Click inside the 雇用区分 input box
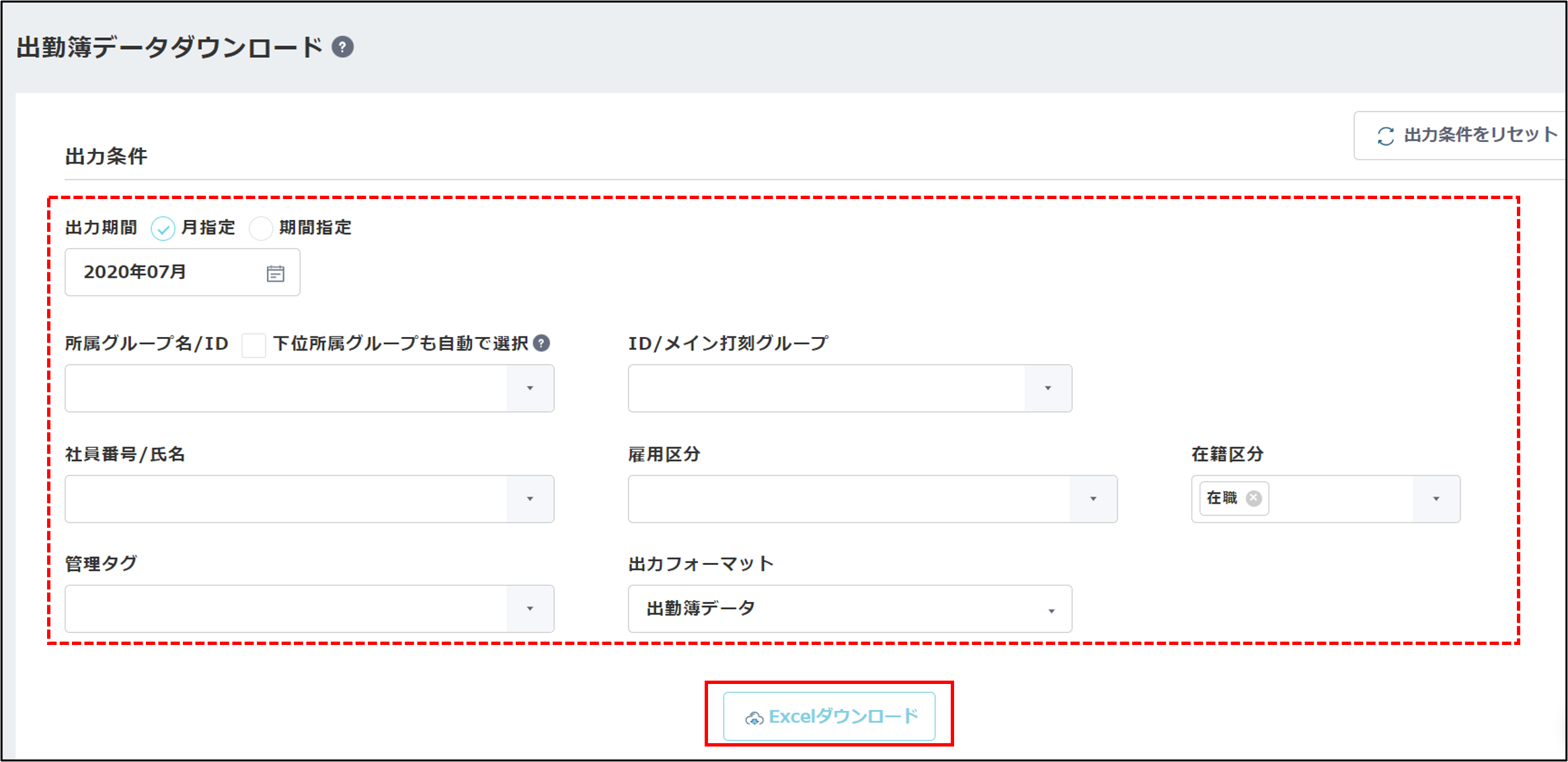The width and height of the screenshot is (1568, 762). click(849, 499)
